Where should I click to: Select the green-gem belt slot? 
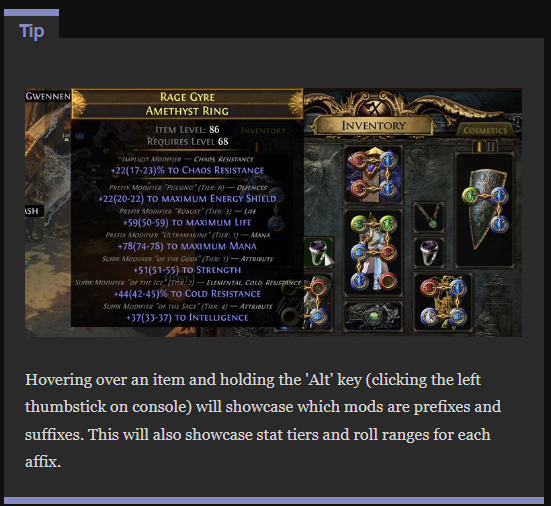(x=373, y=316)
